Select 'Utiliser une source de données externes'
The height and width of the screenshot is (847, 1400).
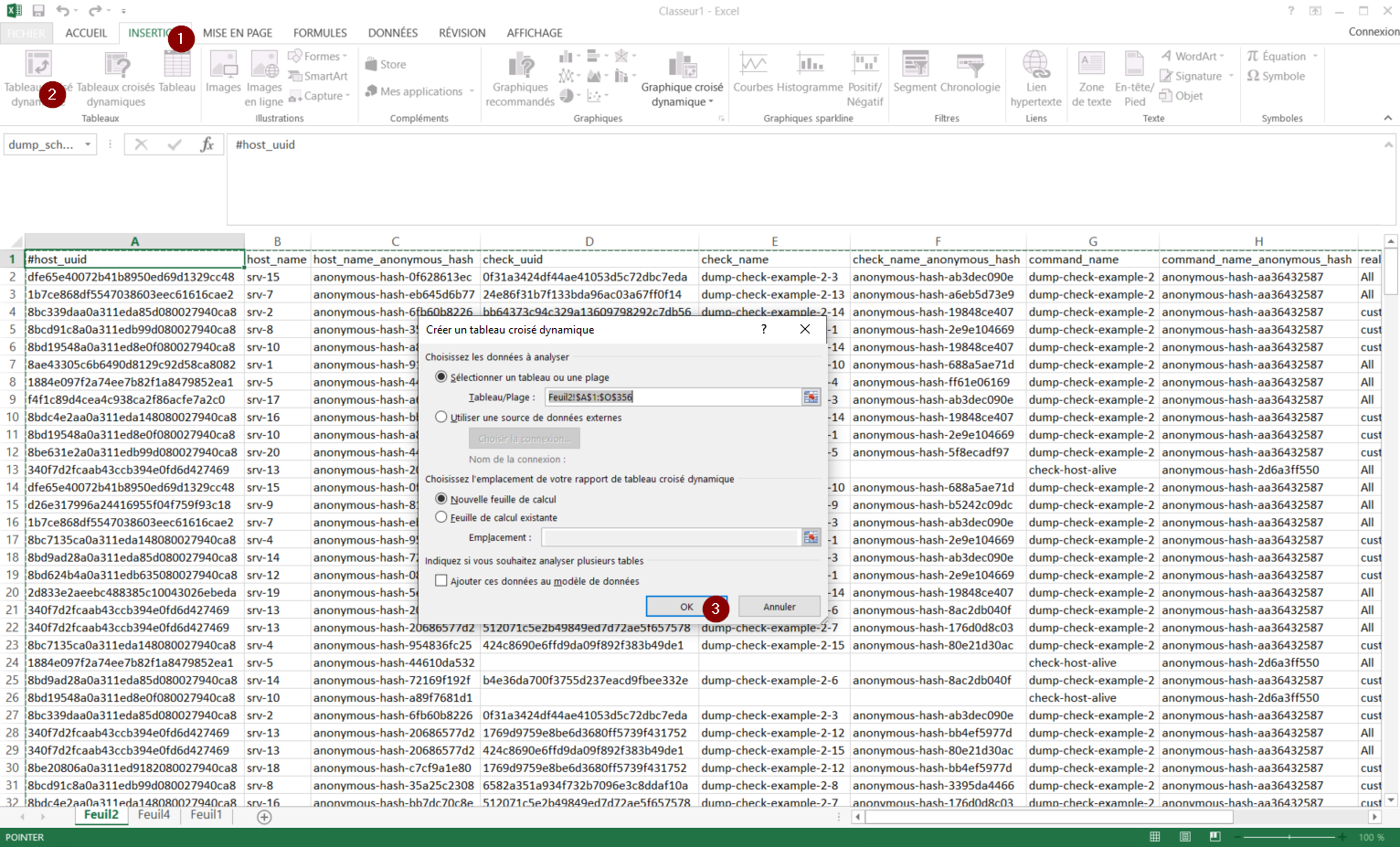tap(442, 418)
